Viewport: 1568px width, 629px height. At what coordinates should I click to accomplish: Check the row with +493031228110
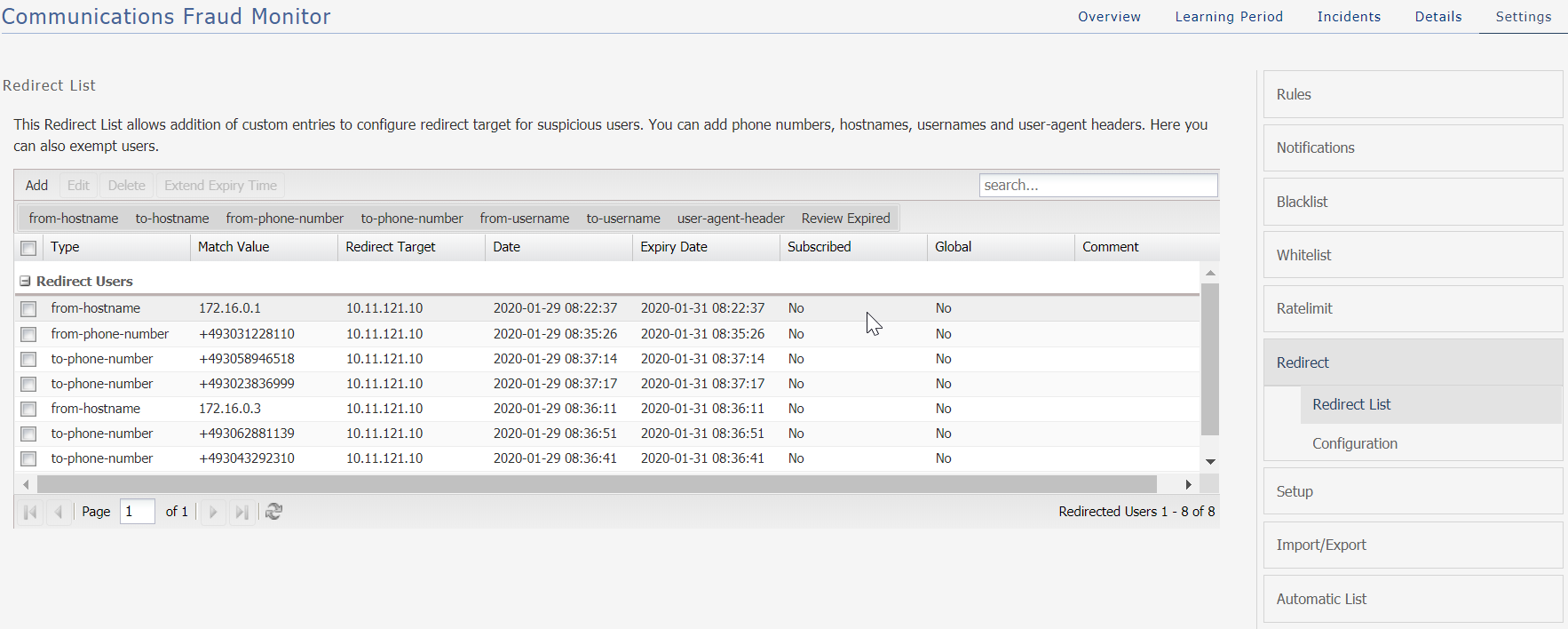28,334
